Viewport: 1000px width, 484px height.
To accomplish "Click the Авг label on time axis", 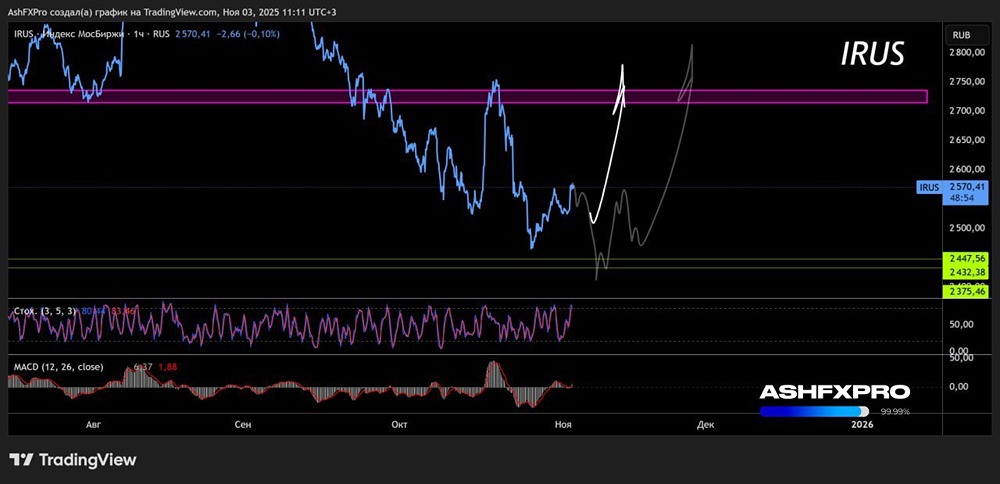I will pos(93,425).
